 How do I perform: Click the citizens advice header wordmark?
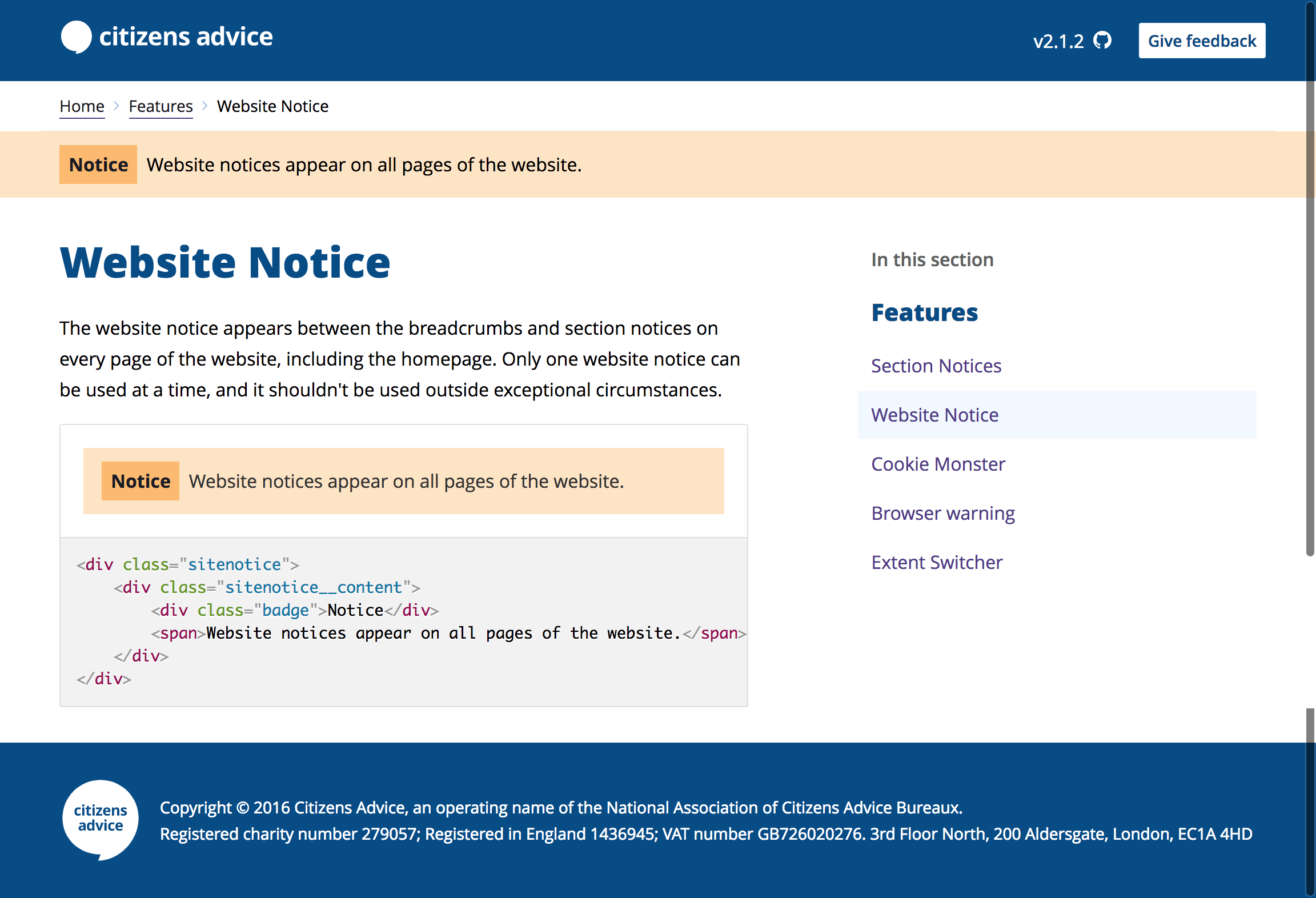coord(186,37)
